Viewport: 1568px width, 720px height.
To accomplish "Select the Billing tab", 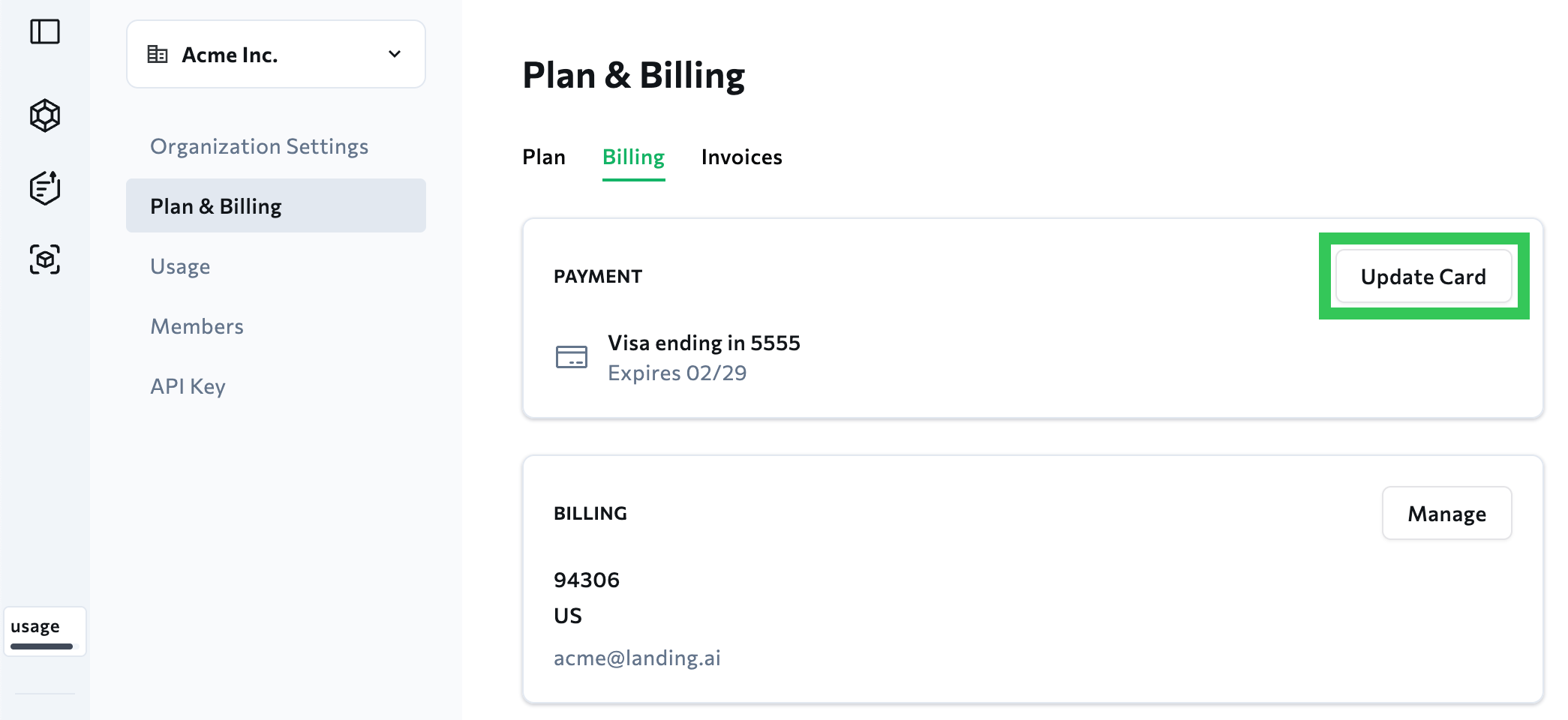I will click(633, 157).
